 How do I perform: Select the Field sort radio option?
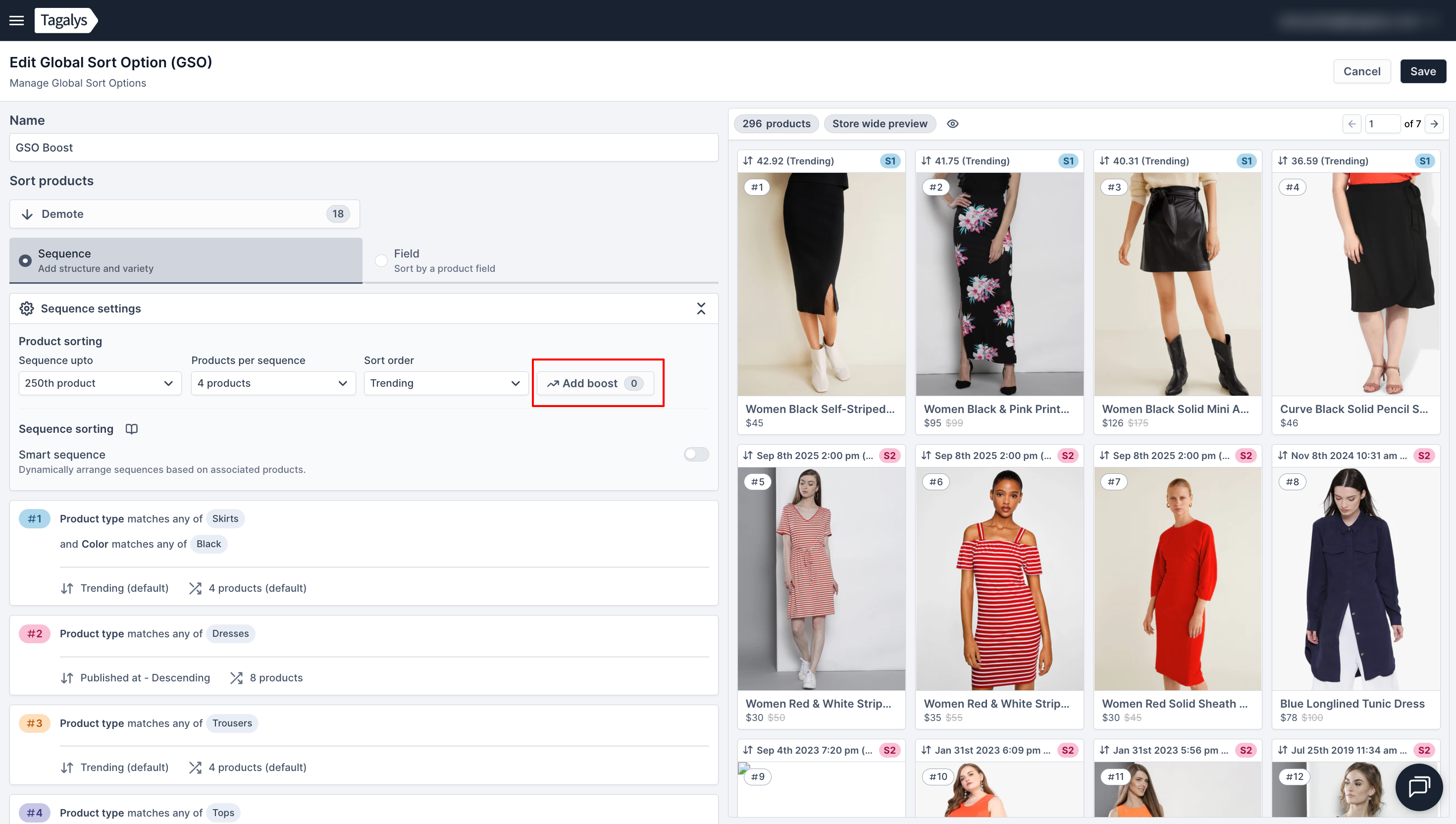(381, 260)
